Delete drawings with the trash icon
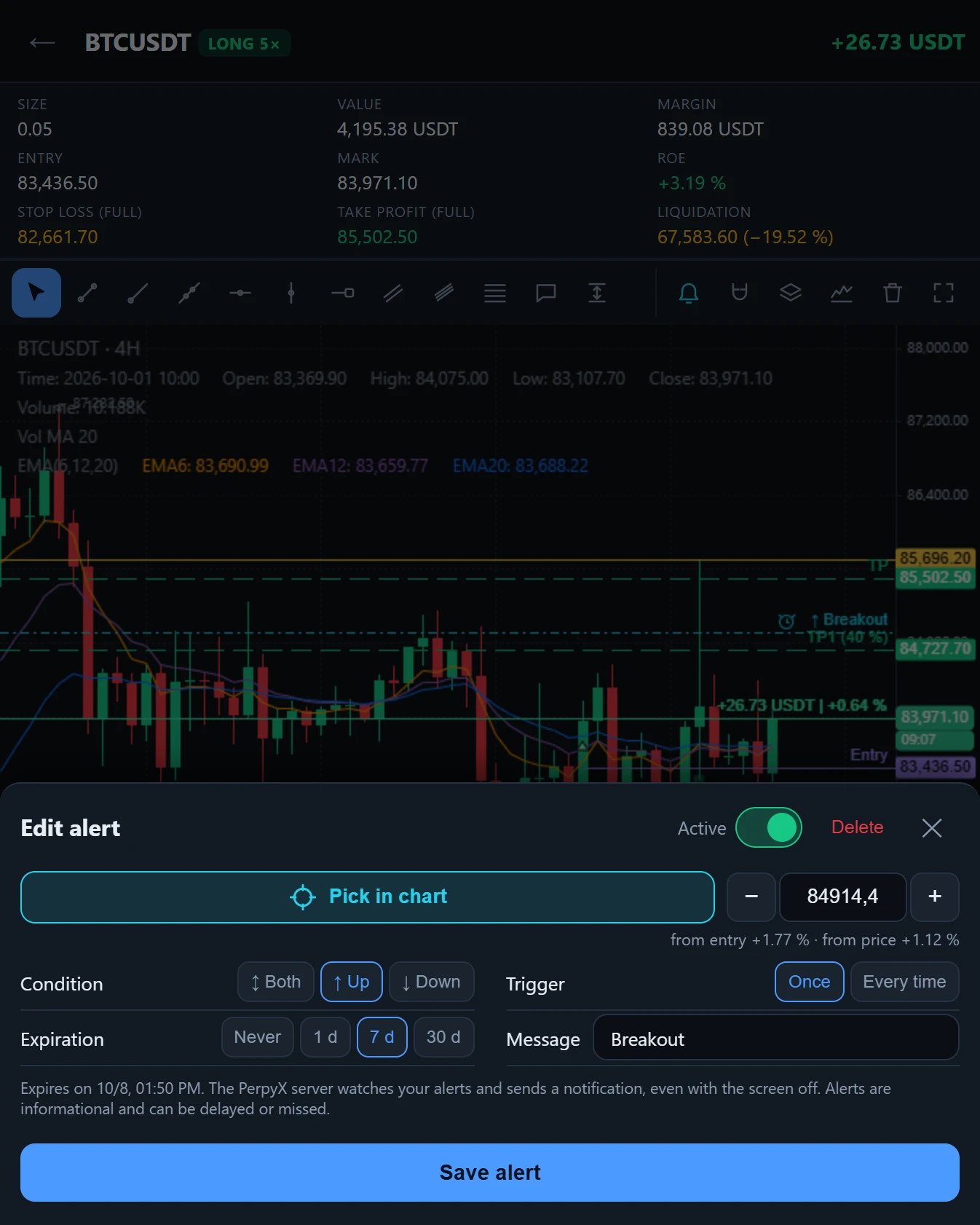The width and height of the screenshot is (980, 1225). click(x=893, y=293)
